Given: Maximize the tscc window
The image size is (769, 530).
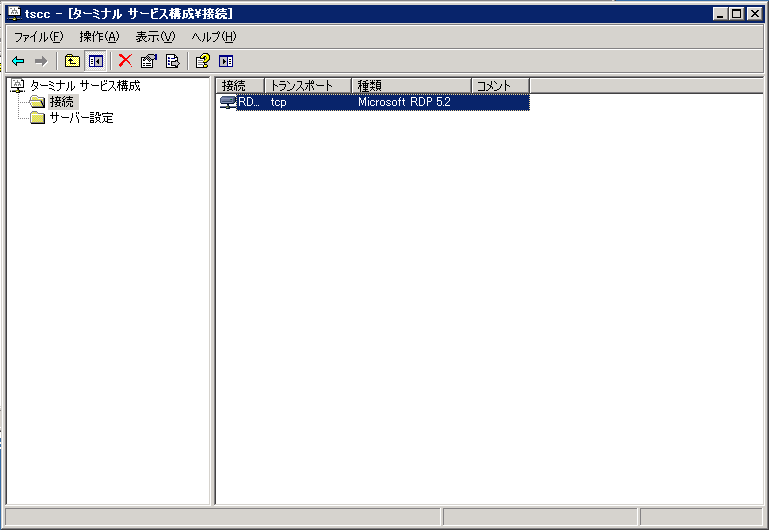Looking at the screenshot, I should click(x=737, y=14).
